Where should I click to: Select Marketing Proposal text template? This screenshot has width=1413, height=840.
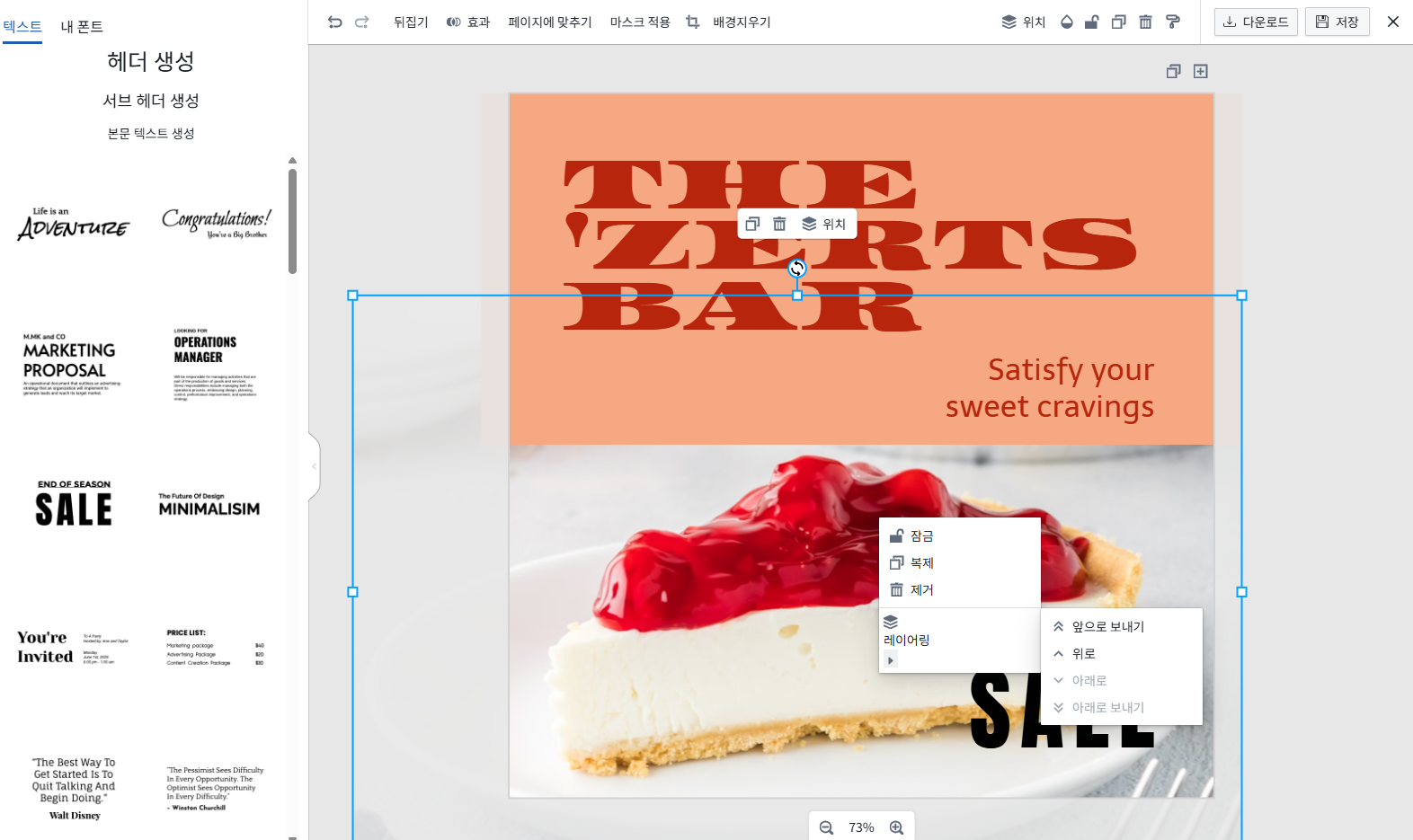[71, 364]
